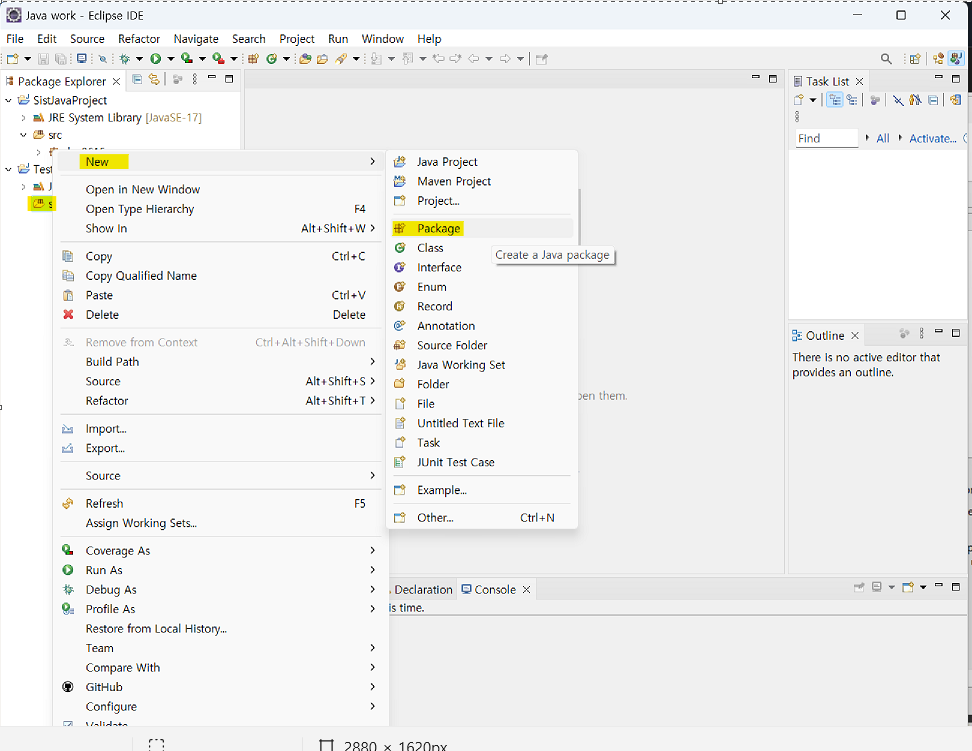Click Refresh in the context menu

(220, 504)
